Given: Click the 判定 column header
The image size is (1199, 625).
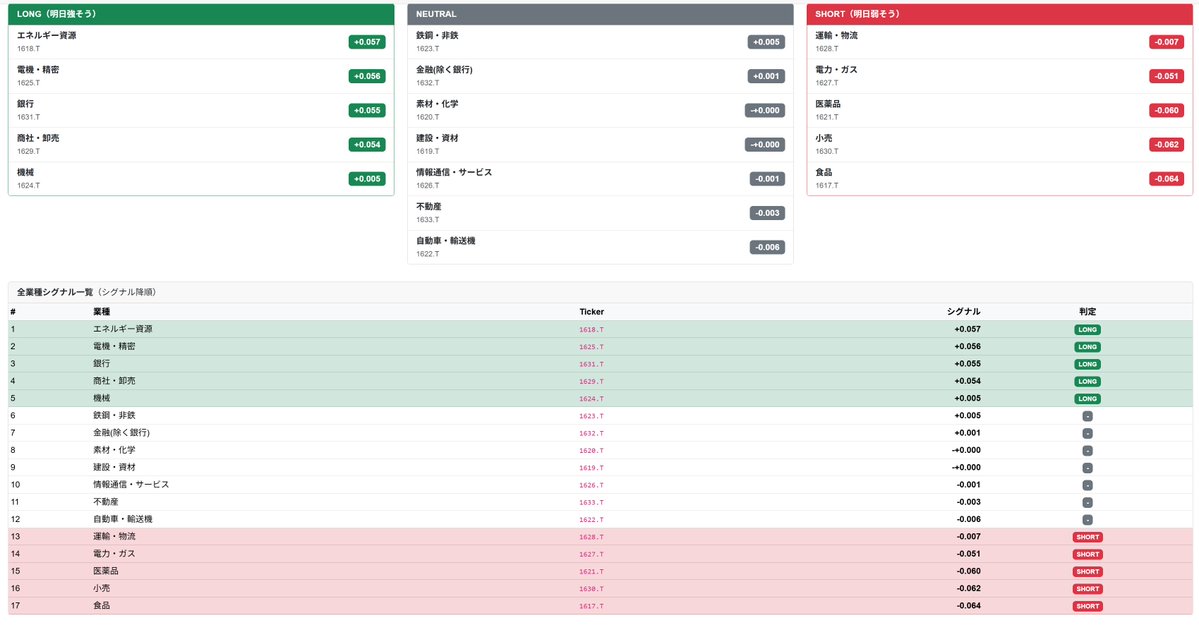Looking at the screenshot, I should [1087, 312].
